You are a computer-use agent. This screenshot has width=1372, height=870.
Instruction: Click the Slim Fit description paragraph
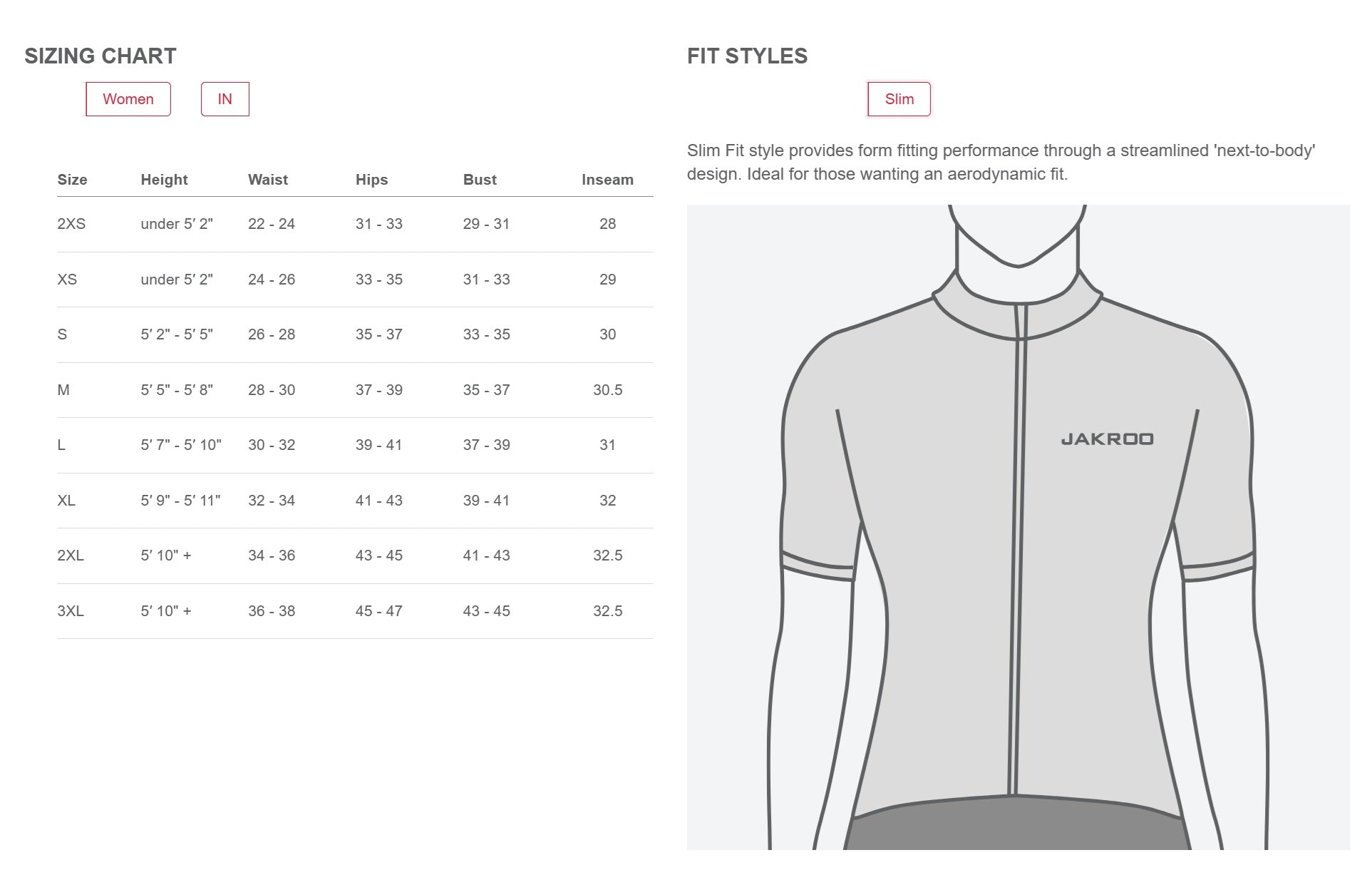pyautogui.click(x=1001, y=163)
